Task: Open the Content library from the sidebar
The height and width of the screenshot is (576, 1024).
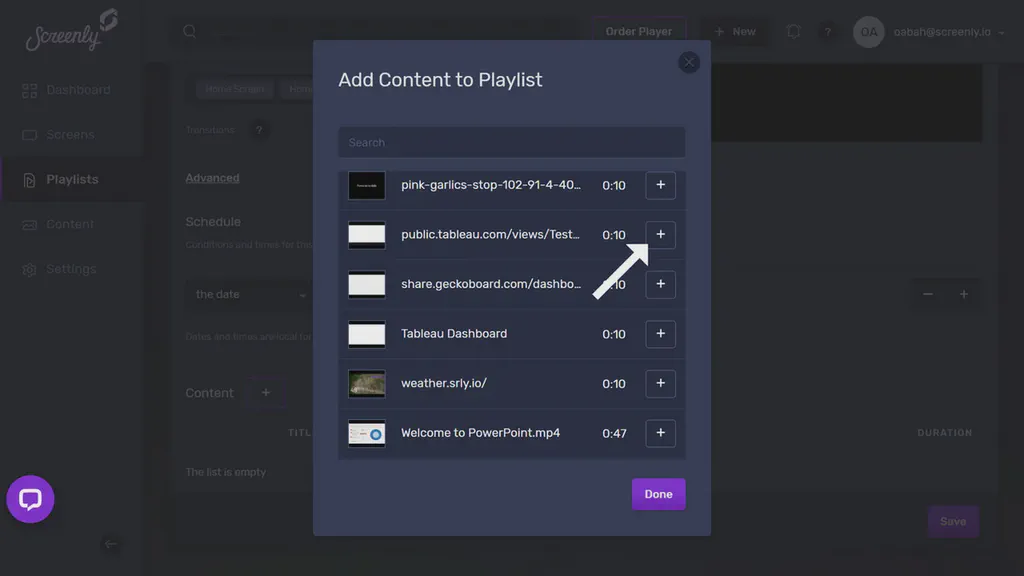Action: (x=72, y=224)
